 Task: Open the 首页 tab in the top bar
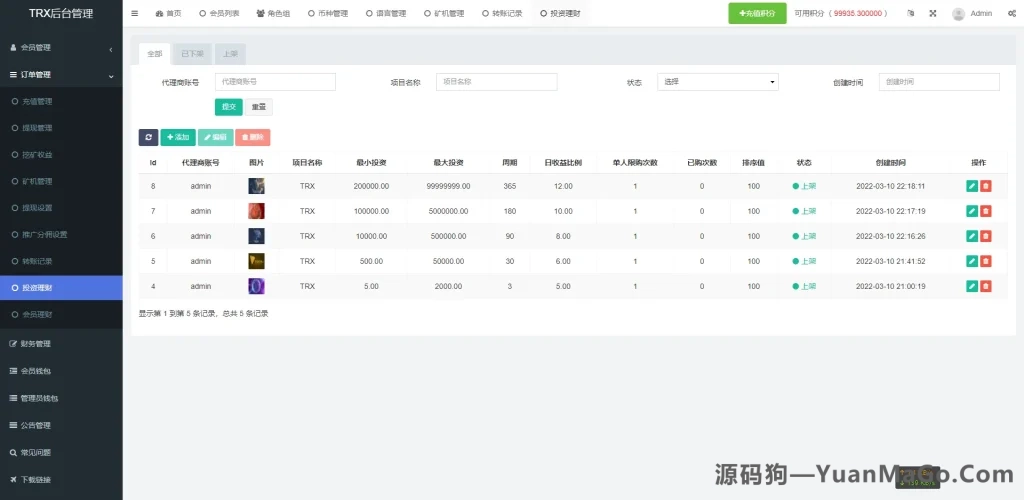click(x=168, y=13)
